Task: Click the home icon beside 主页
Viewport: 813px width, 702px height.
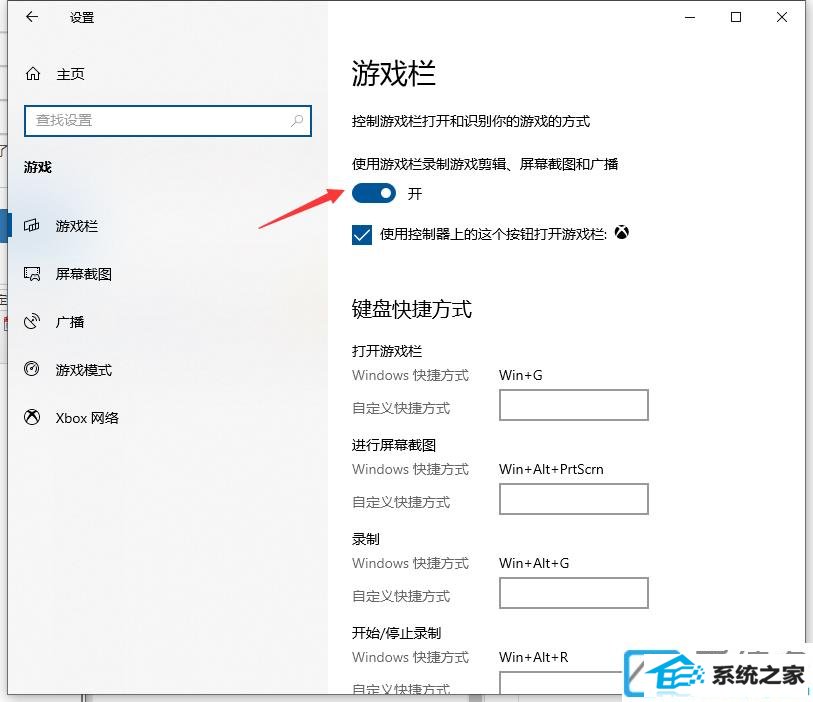Action: 33,74
